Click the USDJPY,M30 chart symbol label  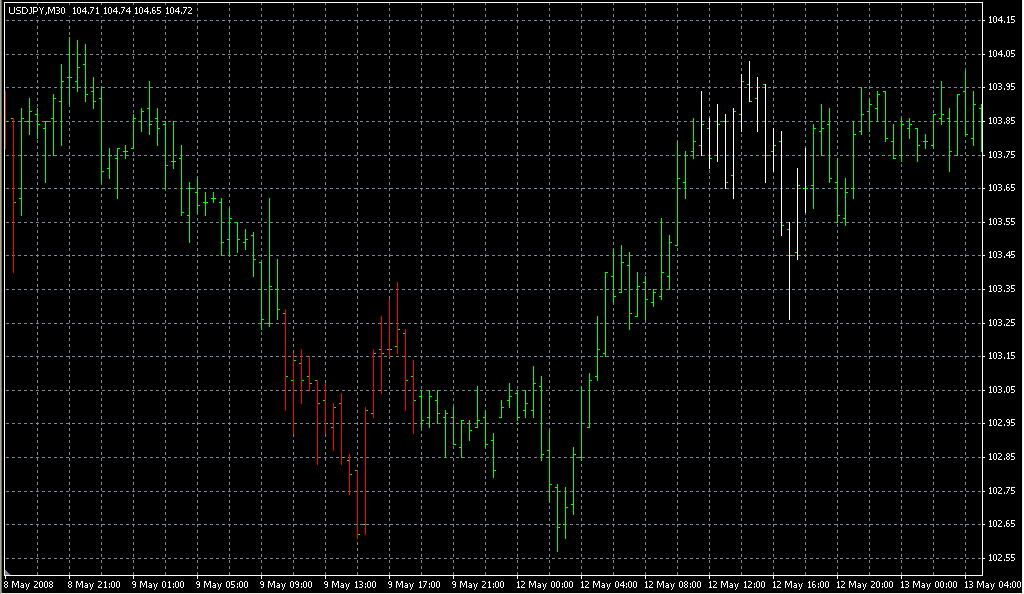pyautogui.click(x=37, y=10)
